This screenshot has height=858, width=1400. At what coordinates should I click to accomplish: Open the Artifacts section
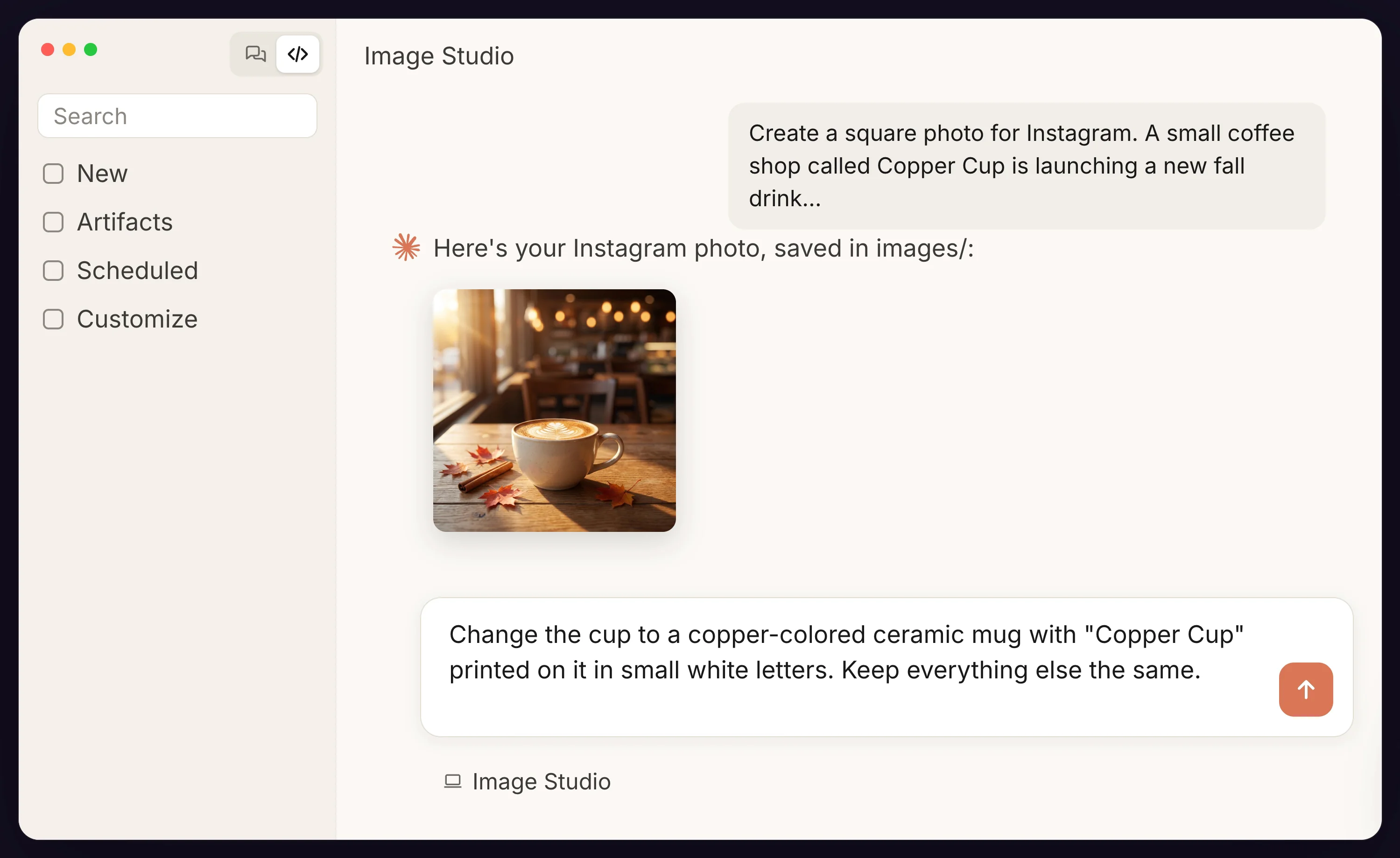[x=125, y=222]
